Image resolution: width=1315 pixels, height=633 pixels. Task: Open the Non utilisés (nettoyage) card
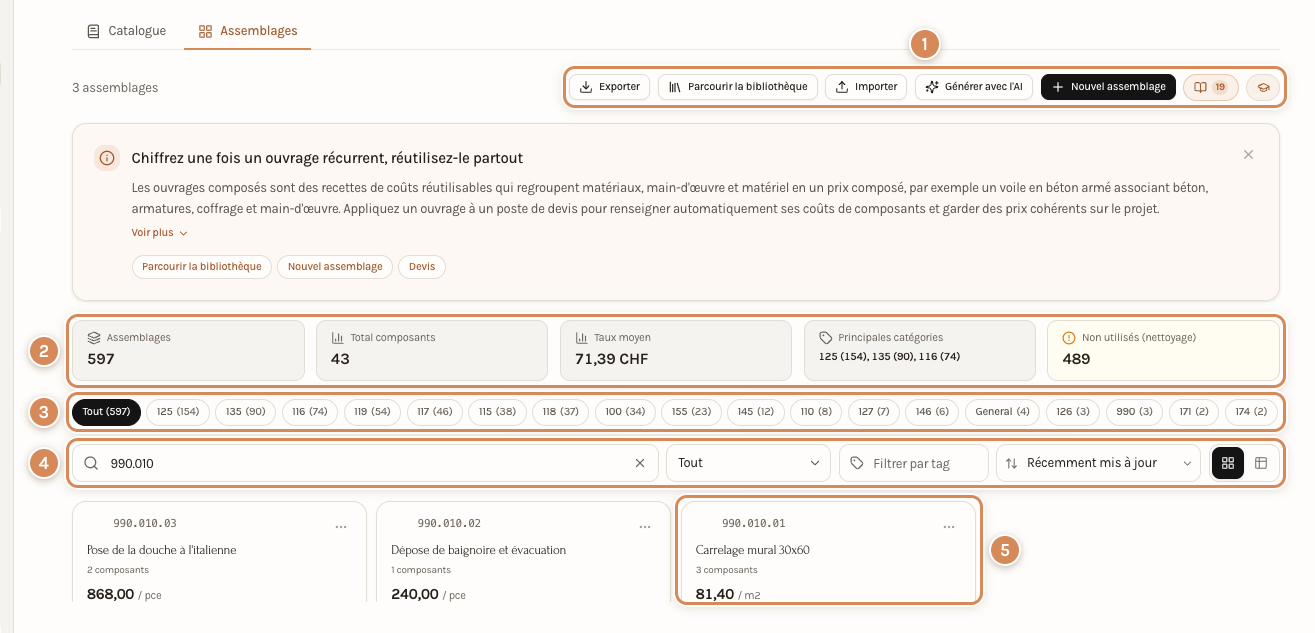coord(1164,350)
